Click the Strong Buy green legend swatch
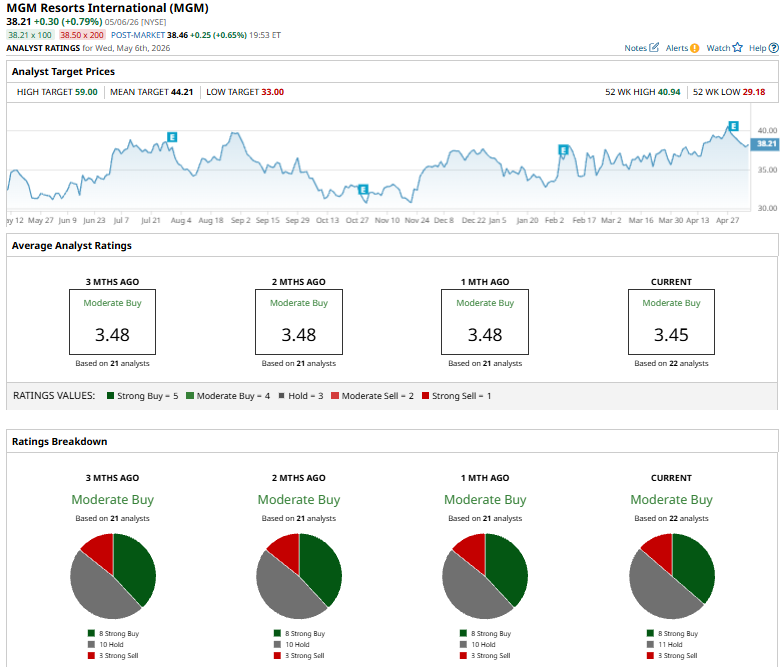 [110, 395]
